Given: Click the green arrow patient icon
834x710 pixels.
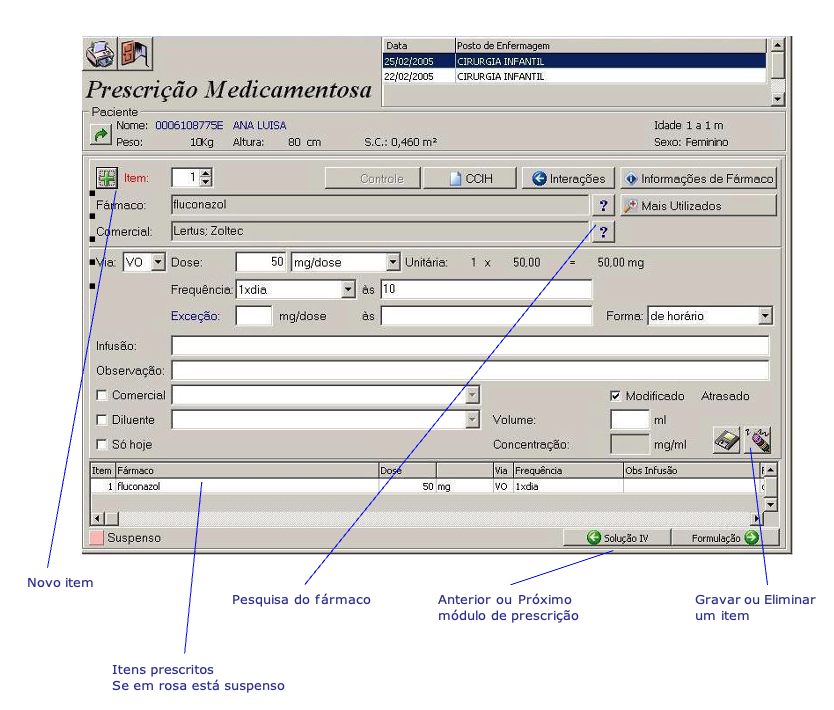Looking at the screenshot, I should point(100,135).
